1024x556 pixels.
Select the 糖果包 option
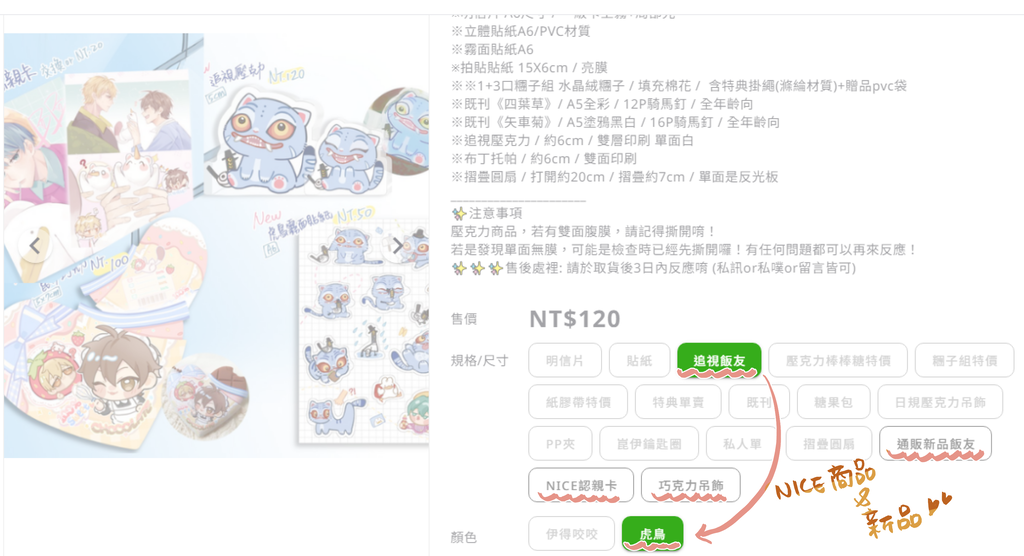coord(833,402)
